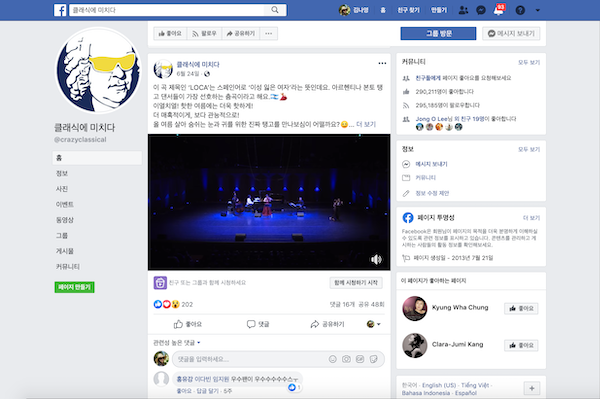Click 만들기 in the top bar

439,10
